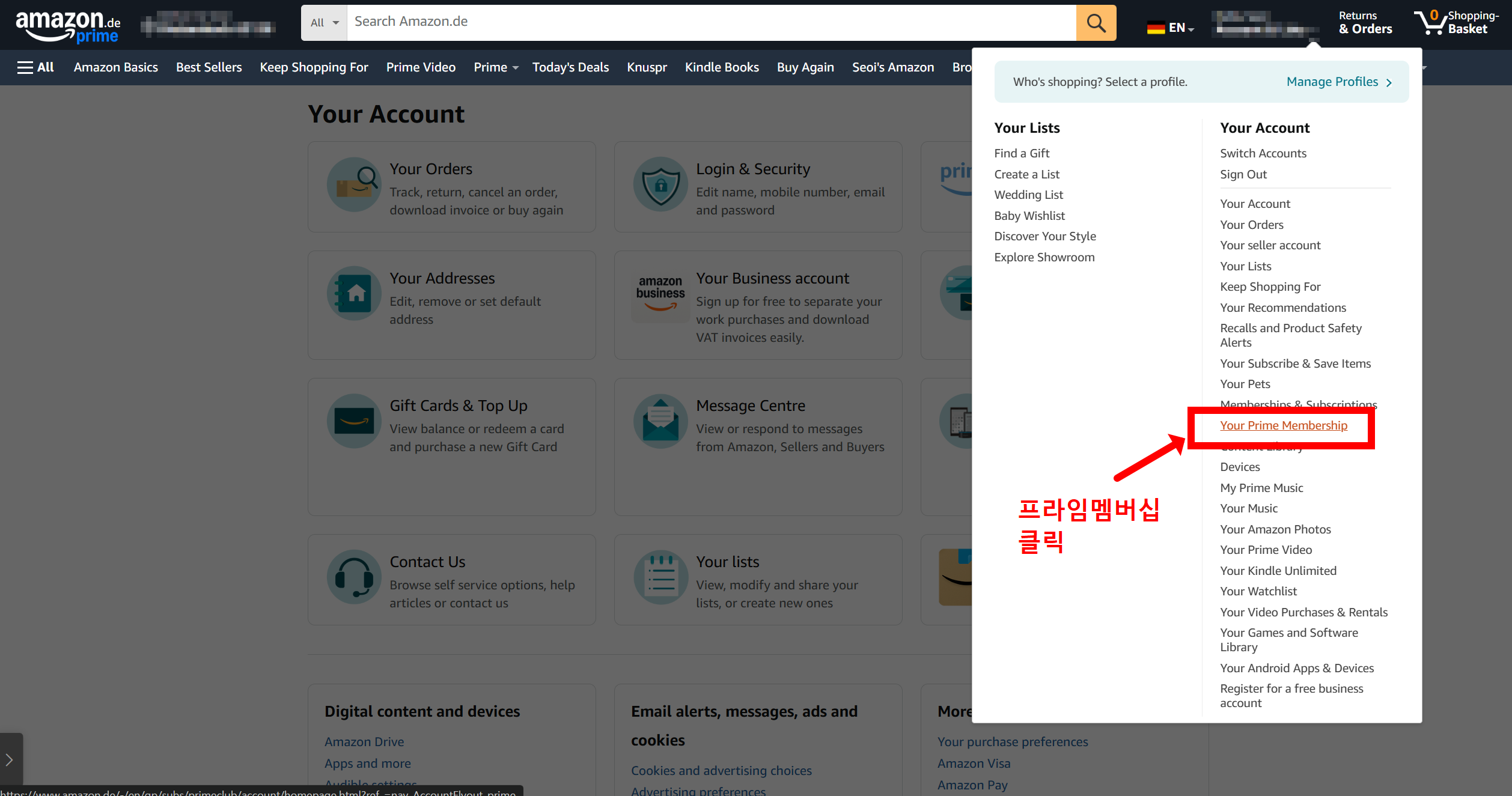
Task: Expand the Prime nav dropdown arrow
Action: [516, 68]
